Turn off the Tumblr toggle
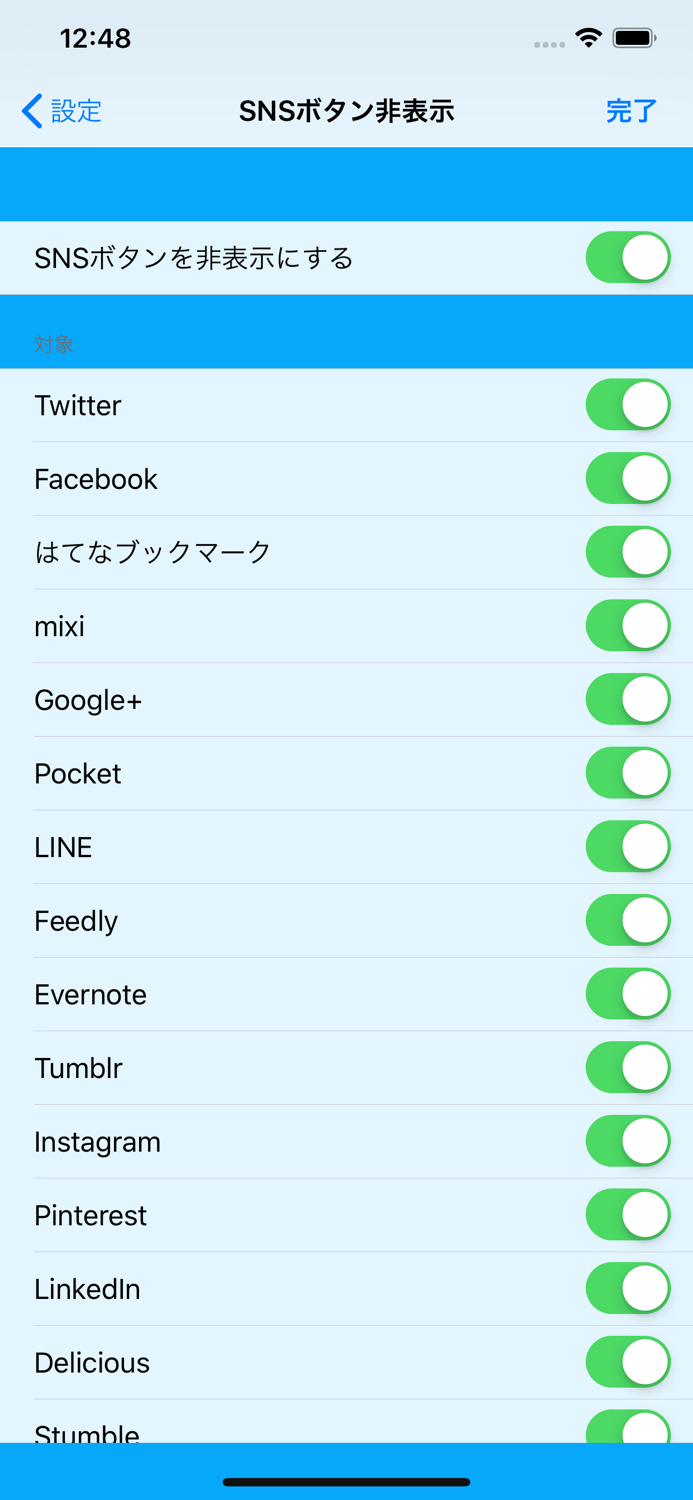The width and height of the screenshot is (693, 1500). point(628,1067)
